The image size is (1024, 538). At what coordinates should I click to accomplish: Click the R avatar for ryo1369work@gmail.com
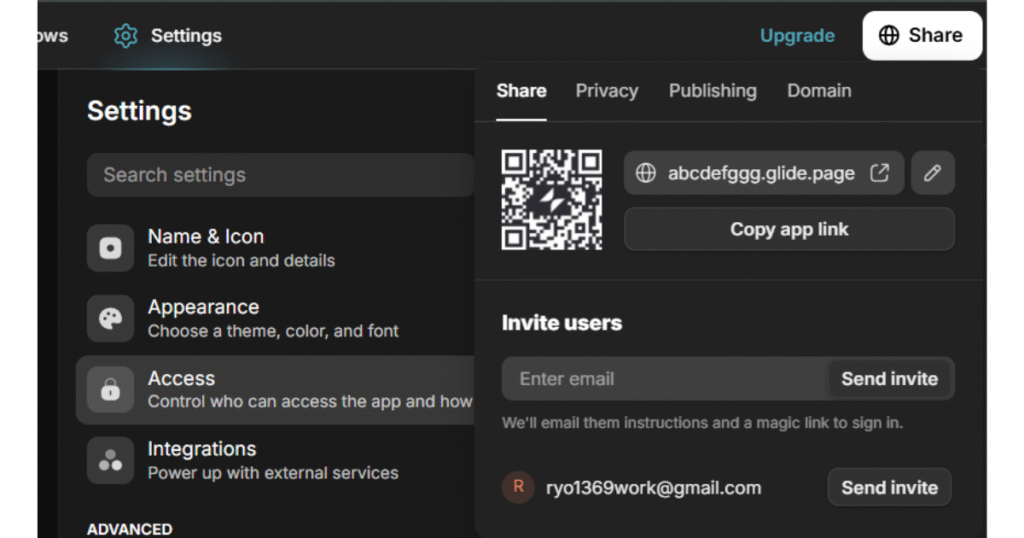[519, 487]
